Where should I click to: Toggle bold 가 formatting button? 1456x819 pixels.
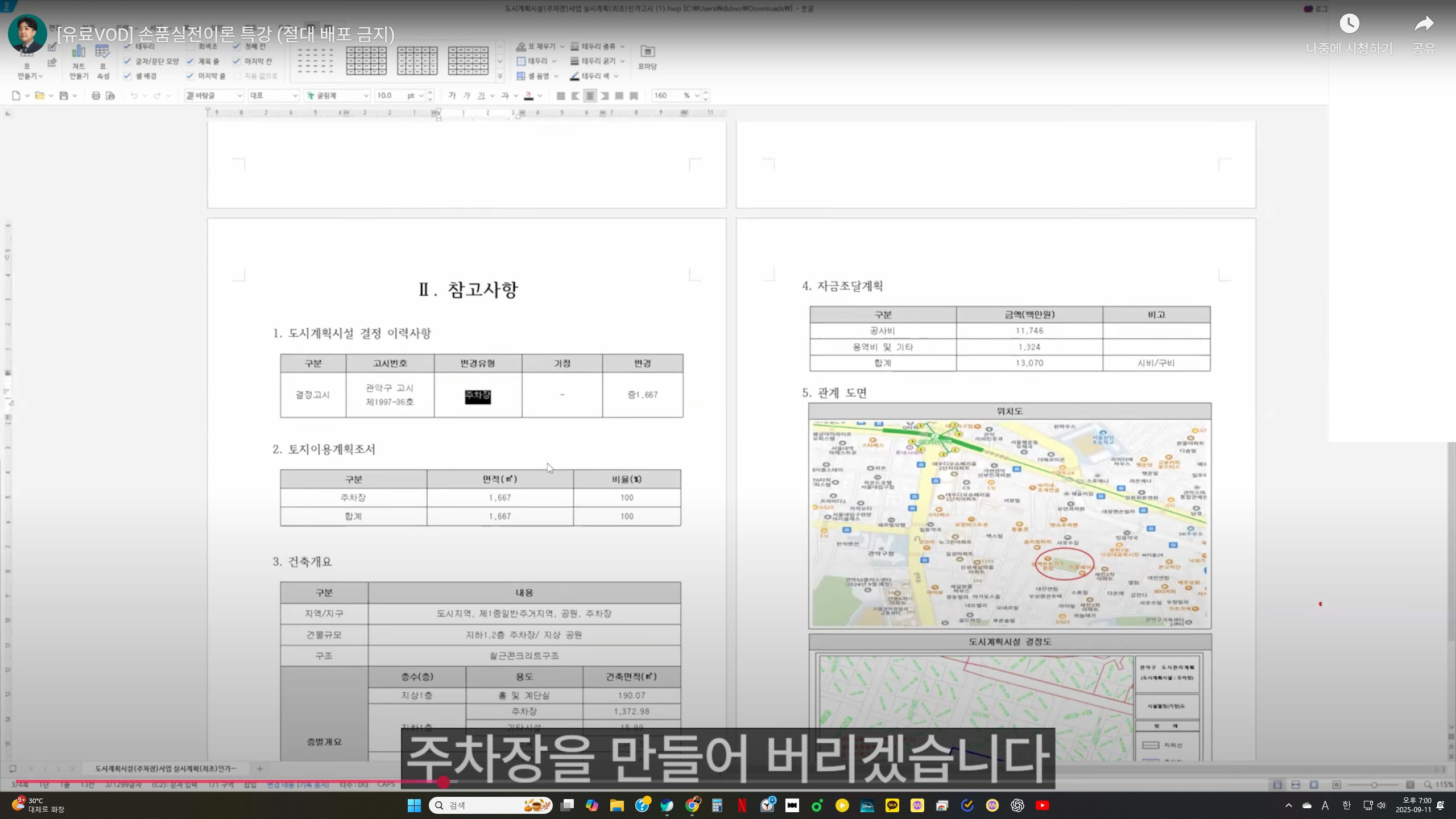pyautogui.click(x=452, y=96)
